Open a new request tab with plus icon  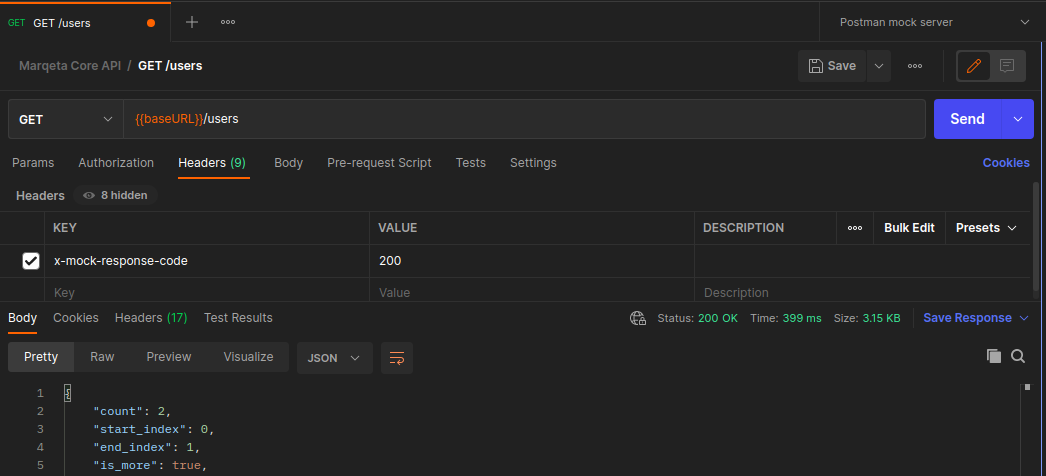pos(192,22)
